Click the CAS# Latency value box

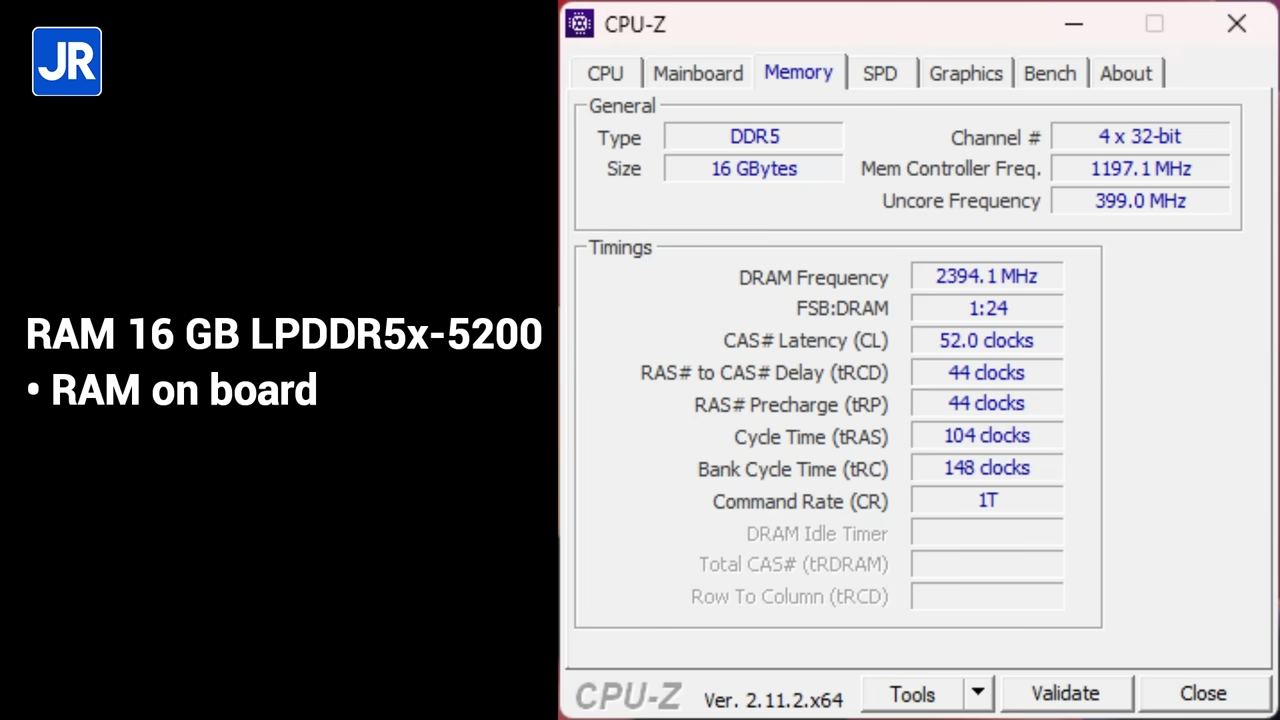pos(986,340)
